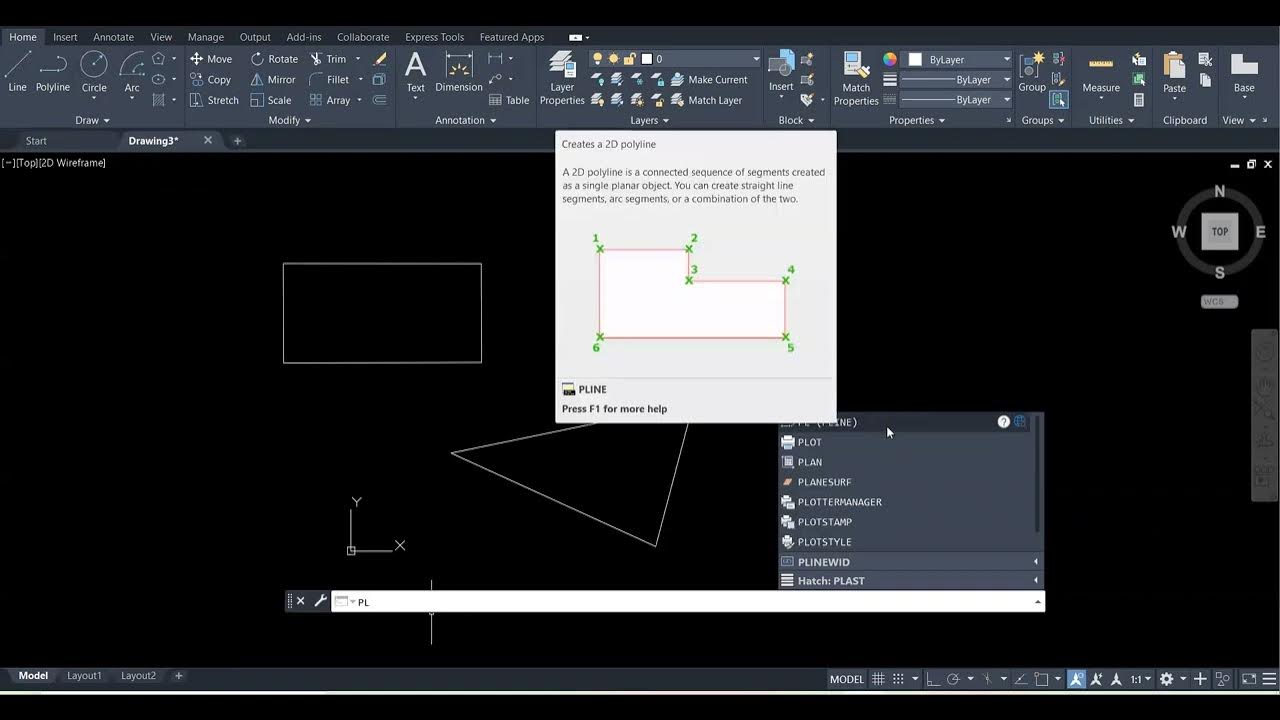The height and width of the screenshot is (720, 1280).
Task: Toggle group selection on/off in Groups panel
Action: pos(1059,100)
